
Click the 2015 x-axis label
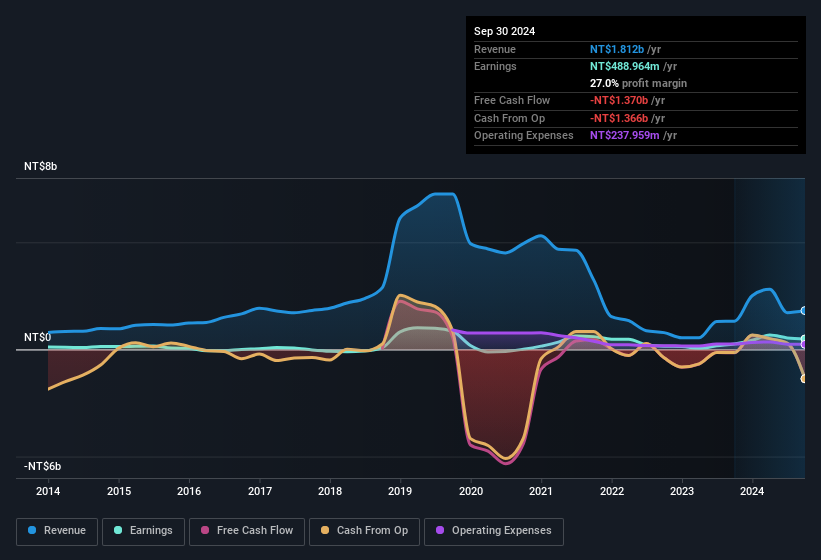pos(119,491)
